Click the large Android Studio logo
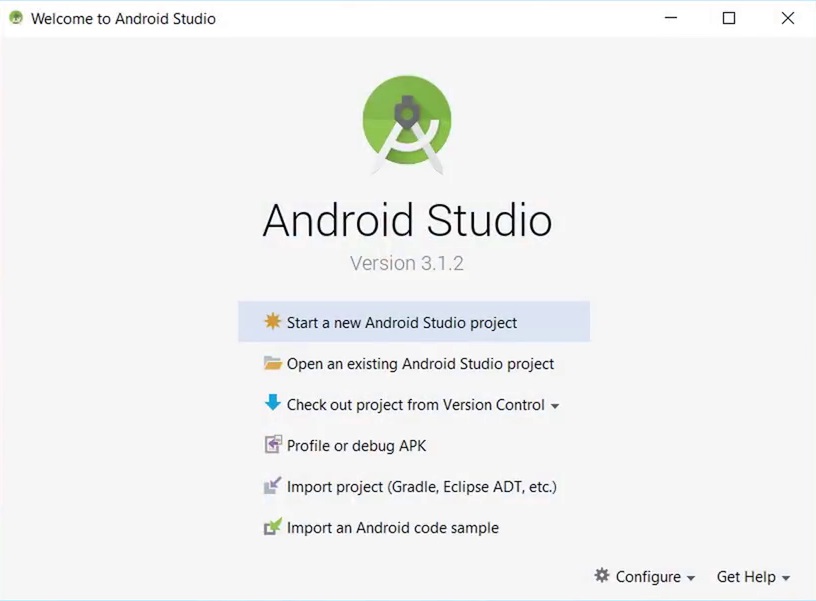 (x=407, y=124)
